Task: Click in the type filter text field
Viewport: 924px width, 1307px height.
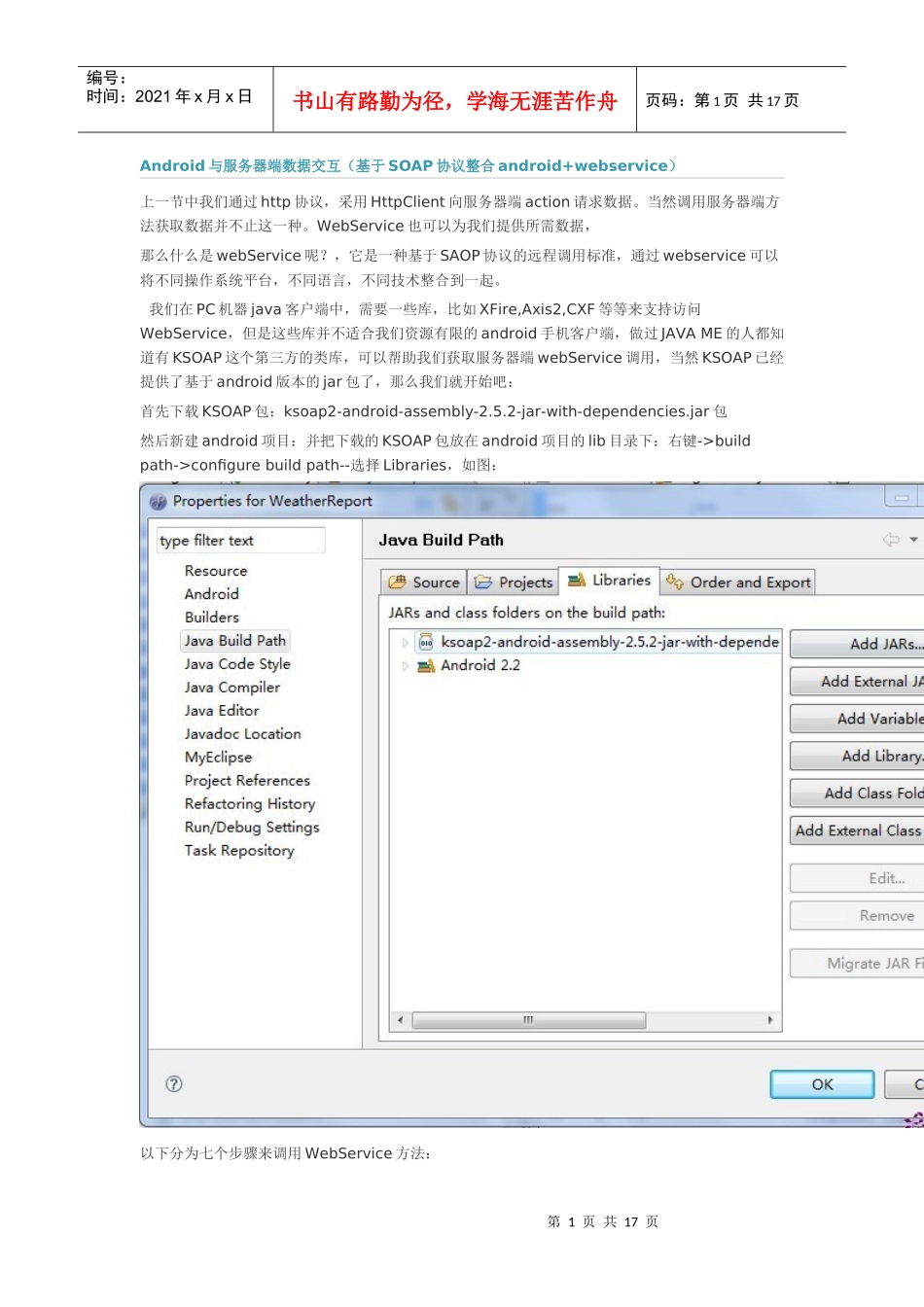Action: (240, 541)
